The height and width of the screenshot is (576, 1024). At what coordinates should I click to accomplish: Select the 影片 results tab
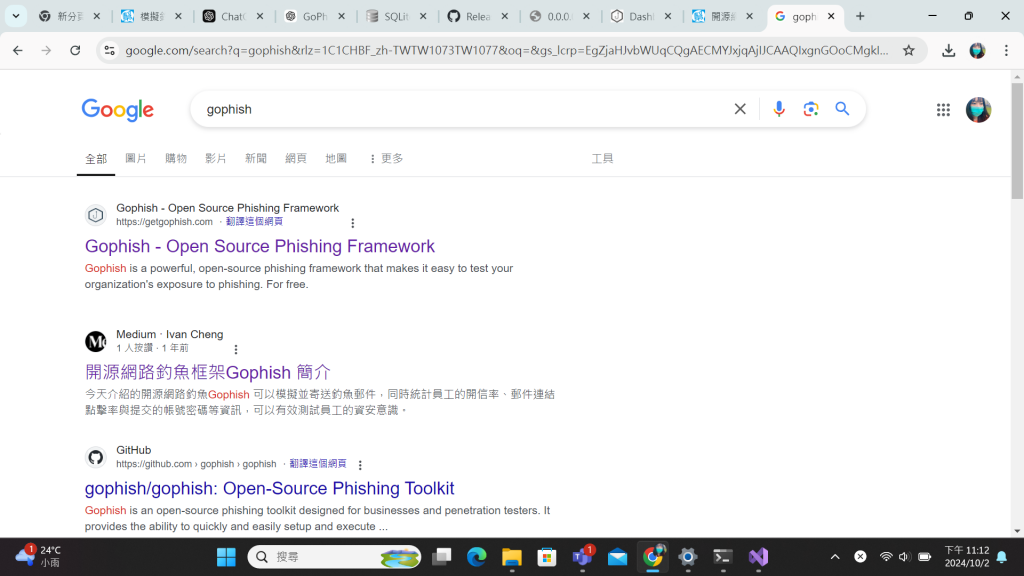click(x=216, y=159)
